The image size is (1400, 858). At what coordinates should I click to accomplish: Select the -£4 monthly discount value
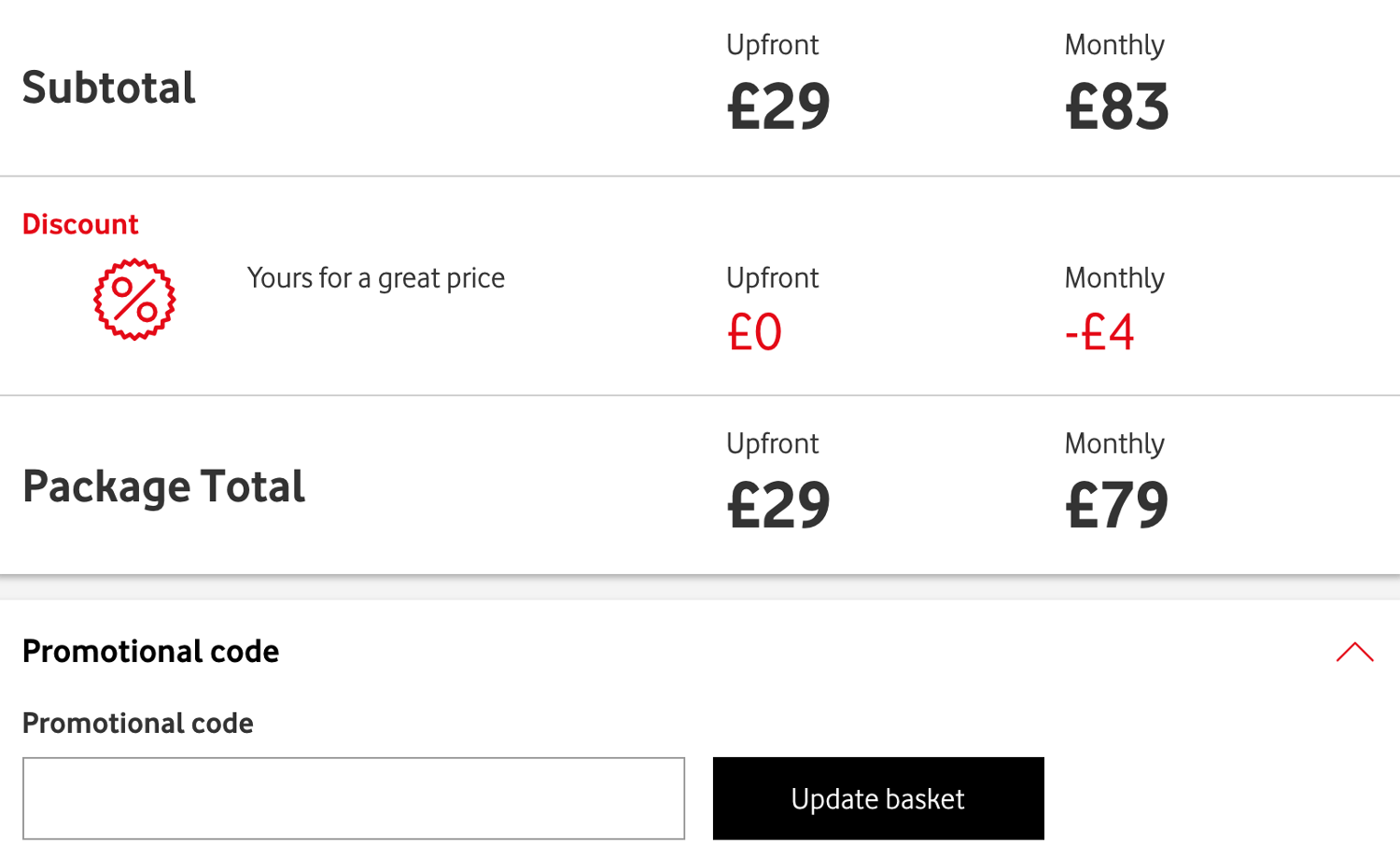coord(1099,332)
